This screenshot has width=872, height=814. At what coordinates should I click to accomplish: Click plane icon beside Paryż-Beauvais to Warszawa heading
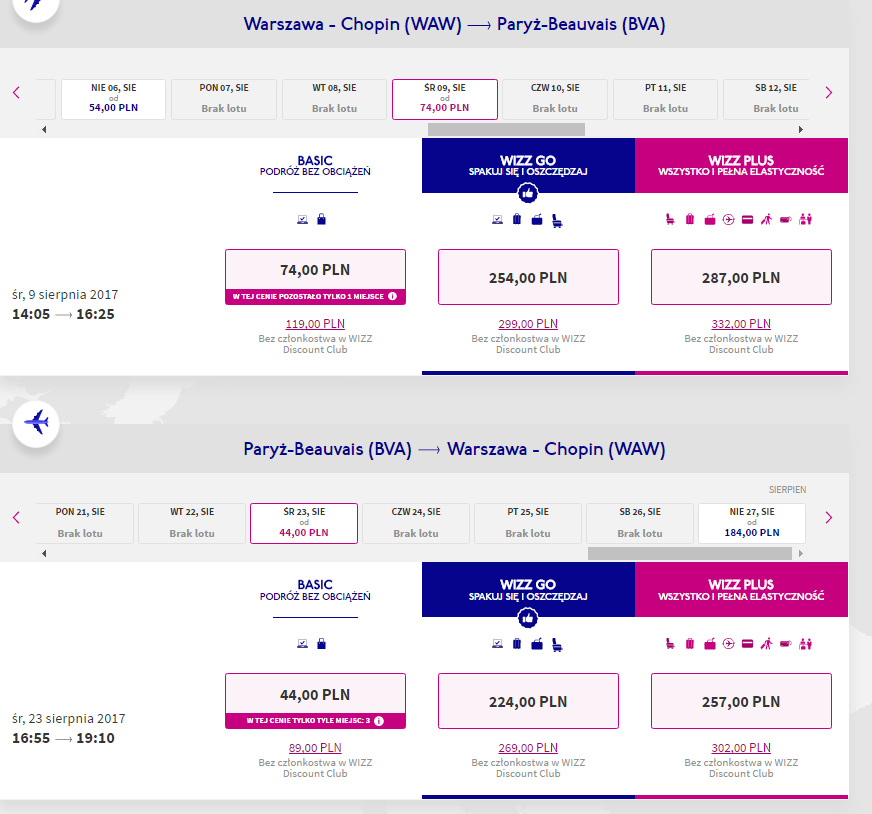[x=36, y=423]
